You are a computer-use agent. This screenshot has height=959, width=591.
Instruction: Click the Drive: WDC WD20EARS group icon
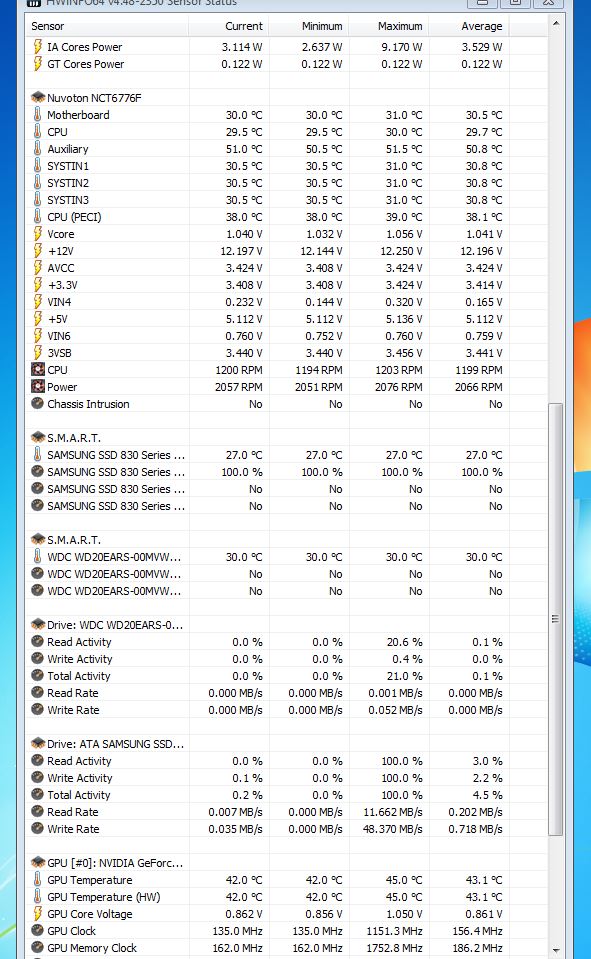[38, 624]
